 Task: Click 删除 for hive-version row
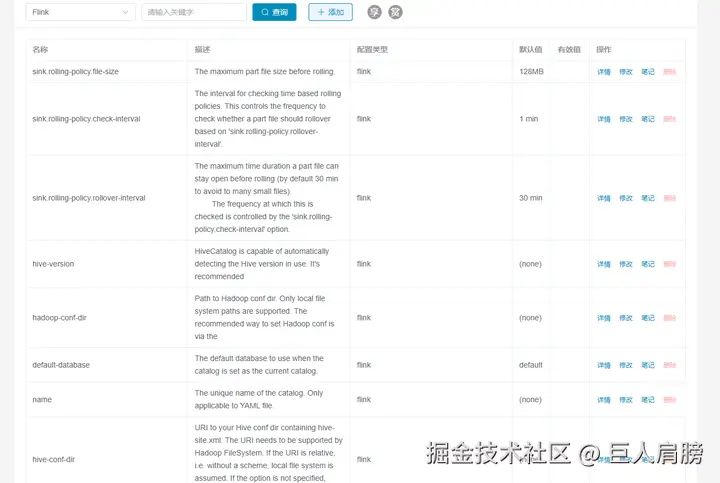click(670, 264)
